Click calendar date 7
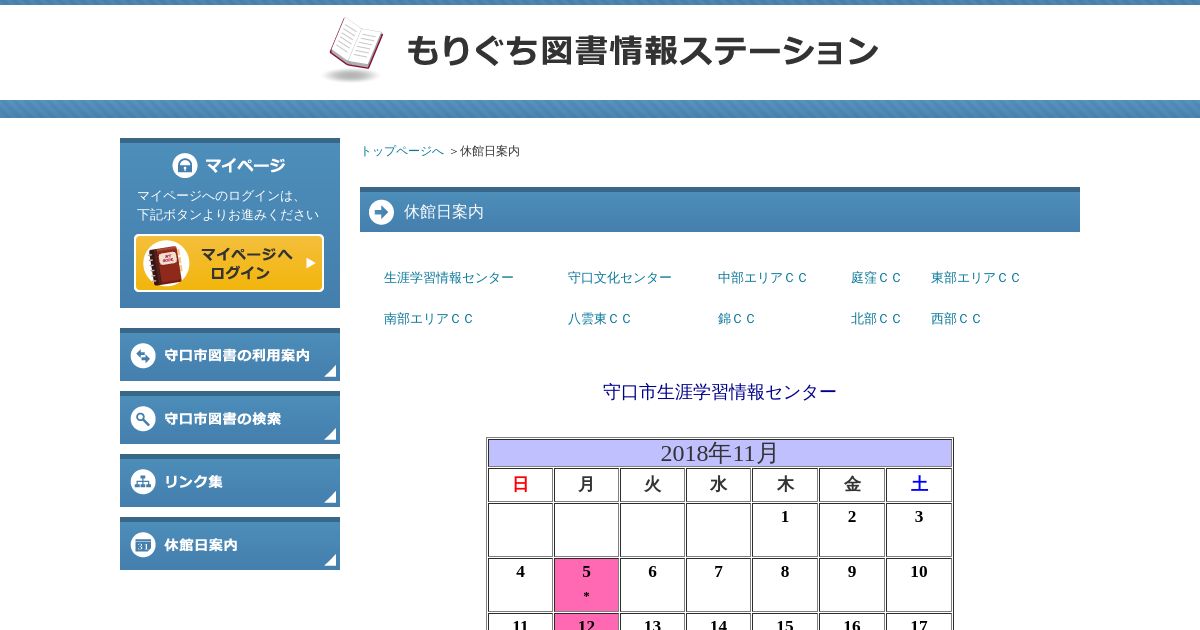Viewport: 1200px width, 630px height. [x=718, y=585]
